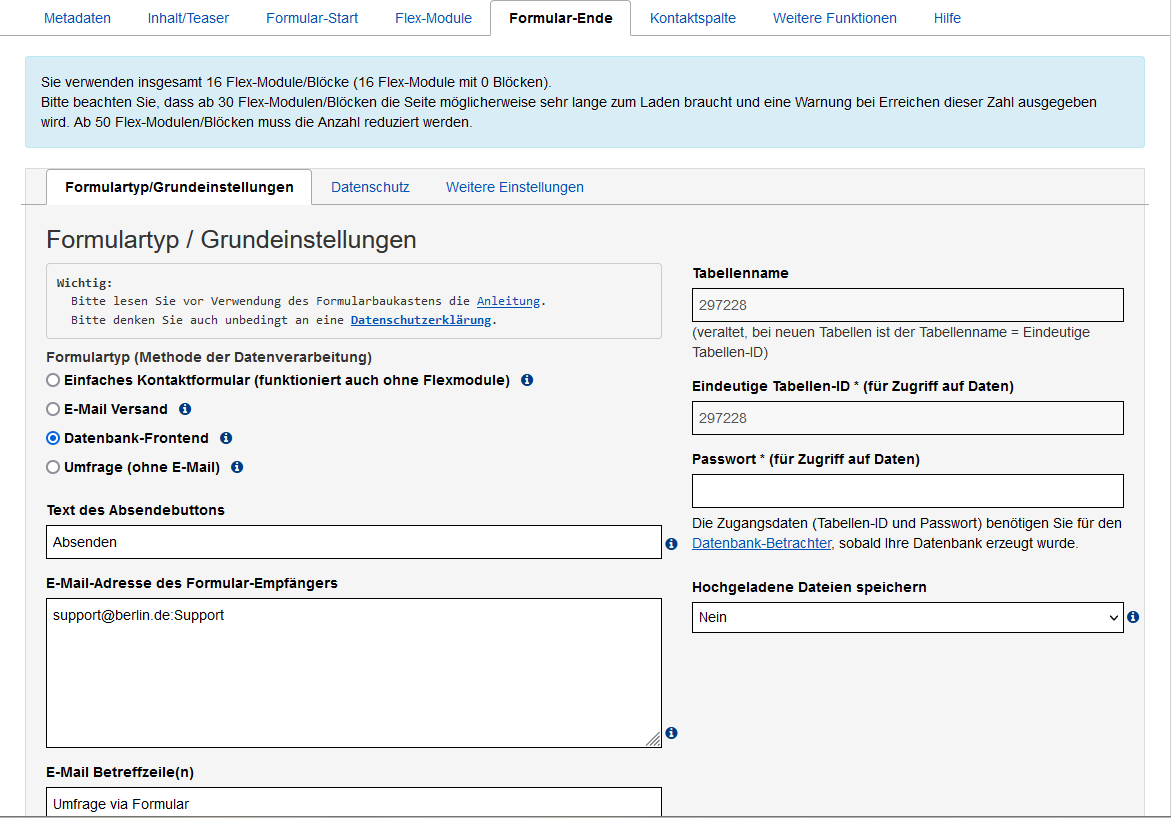Open info for Formular-Empfänger email field
This screenshot has height=818, width=1171.
pos(671,733)
